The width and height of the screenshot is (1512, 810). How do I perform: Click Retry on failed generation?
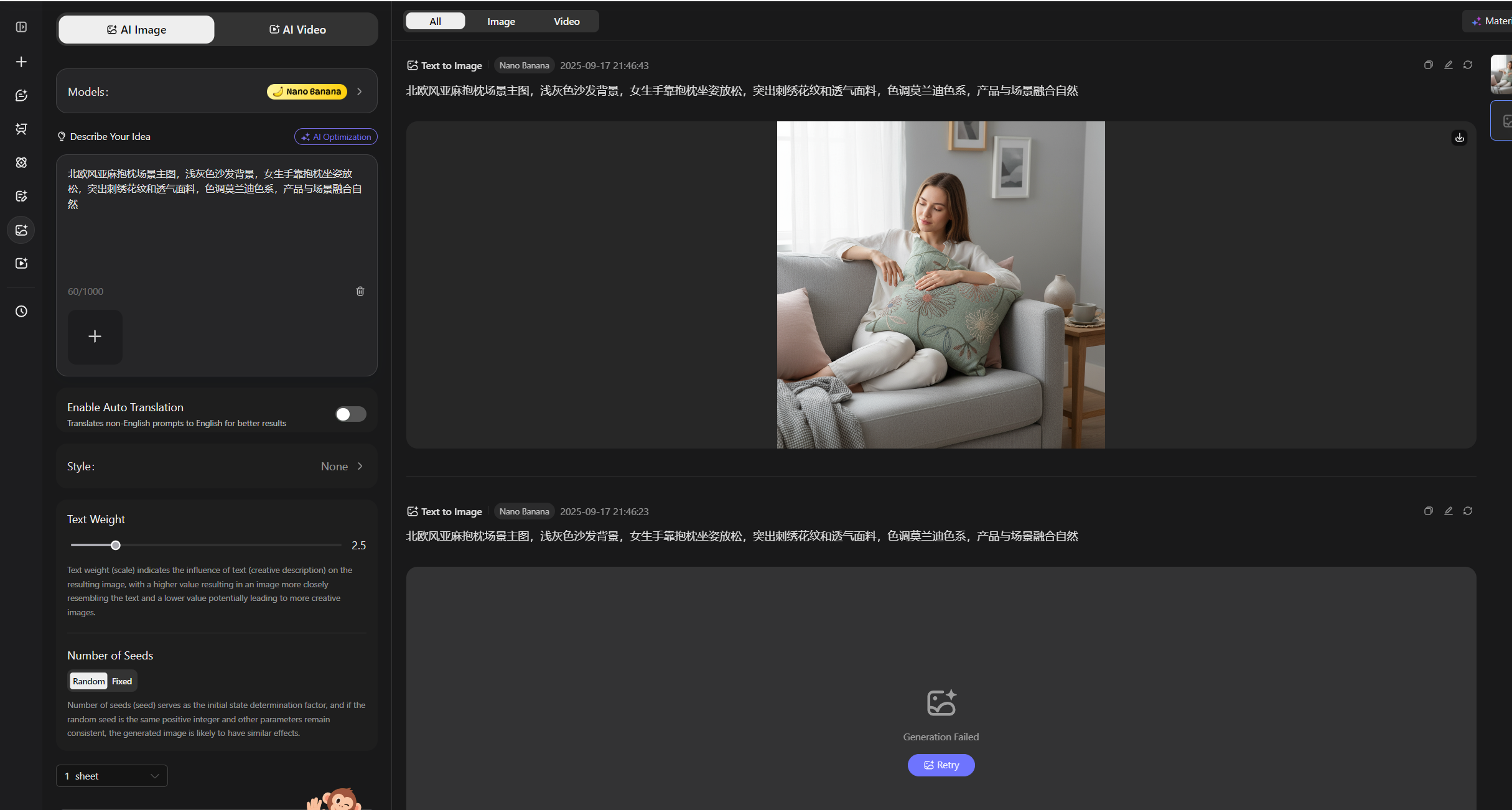(x=940, y=765)
